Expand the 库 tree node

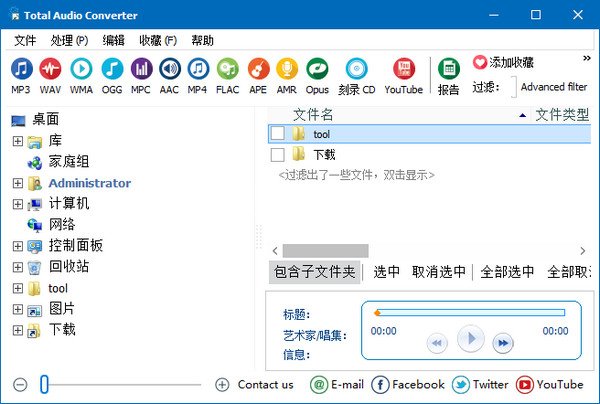tap(18, 141)
